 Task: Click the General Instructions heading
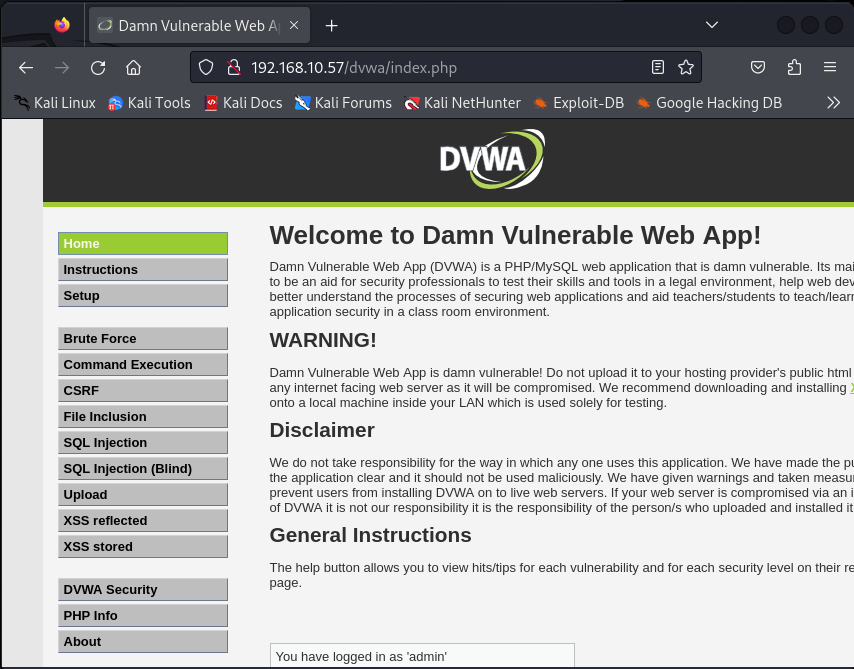pyautogui.click(x=370, y=535)
